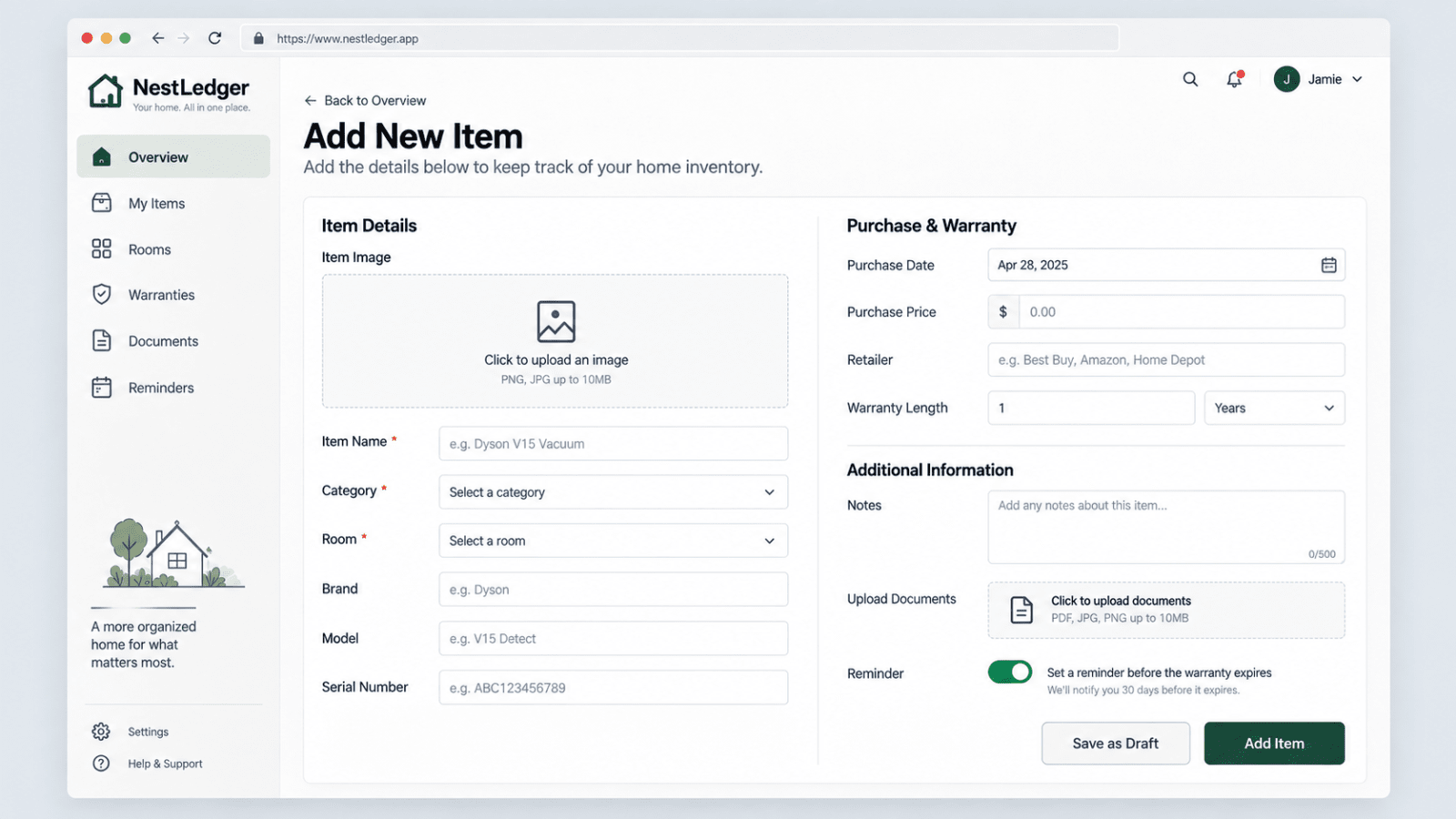Image resolution: width=1456 pixels, height=819 pixels.
Task: Expand the Select a category dropdown
Action: (x=613, y=492)
